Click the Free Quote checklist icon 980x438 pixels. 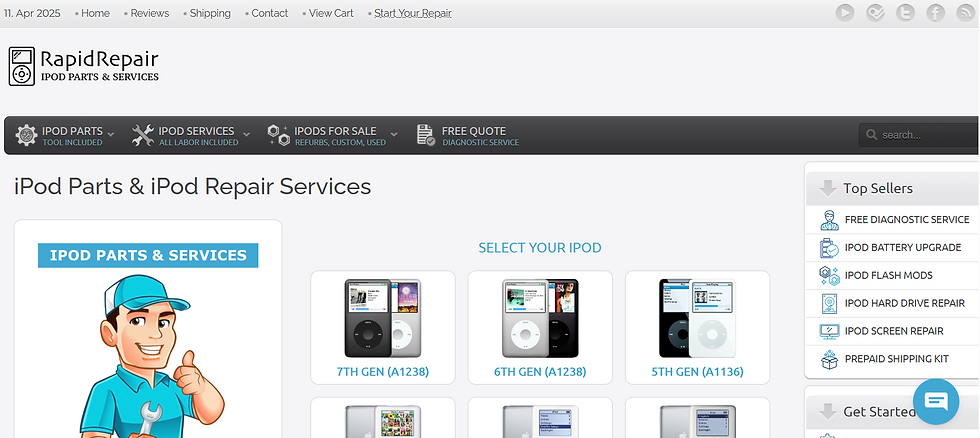426,135
